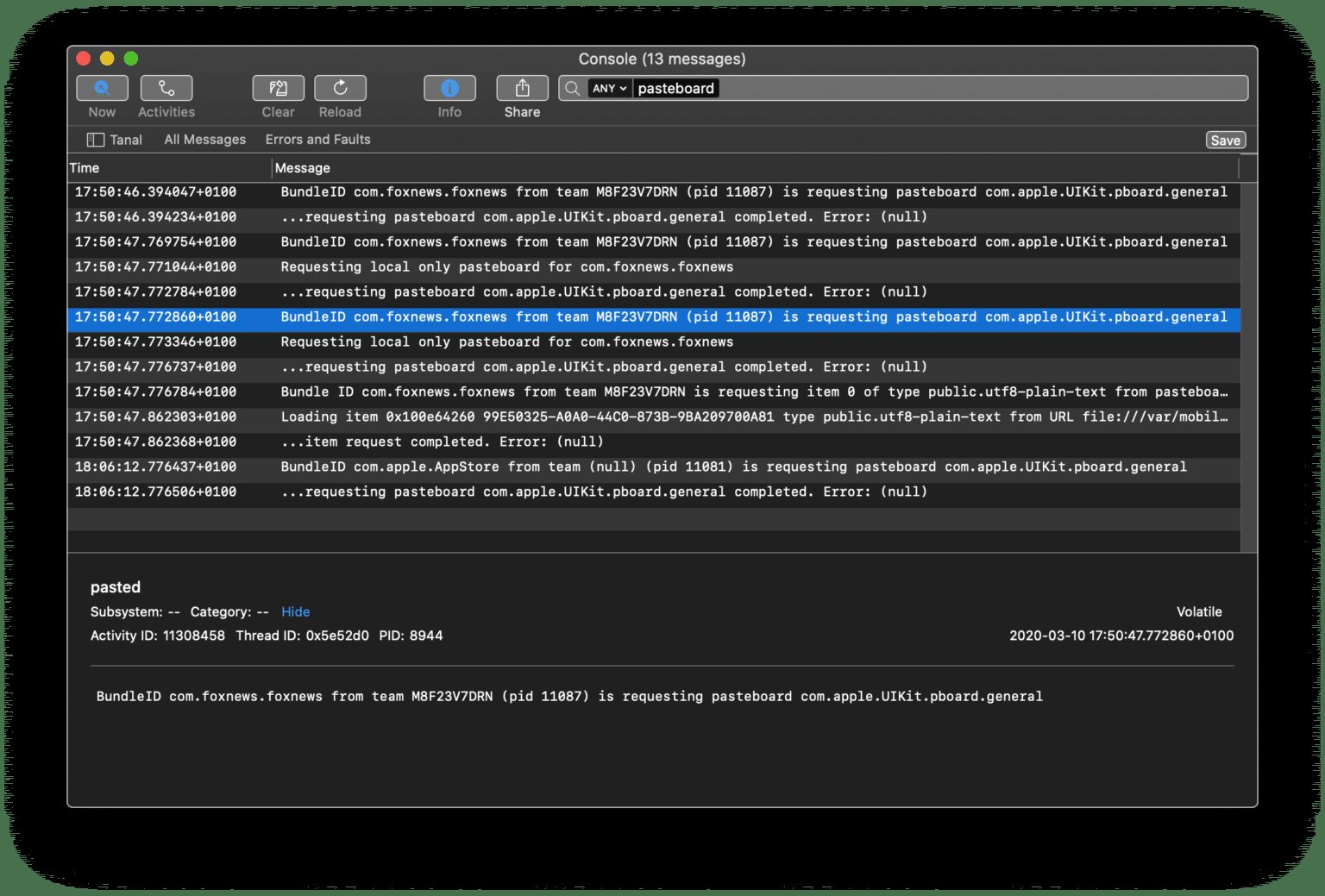Toggle sidebar with the Tanal icon
This screenshot has height=896, width=1325.
pos(96,140)
